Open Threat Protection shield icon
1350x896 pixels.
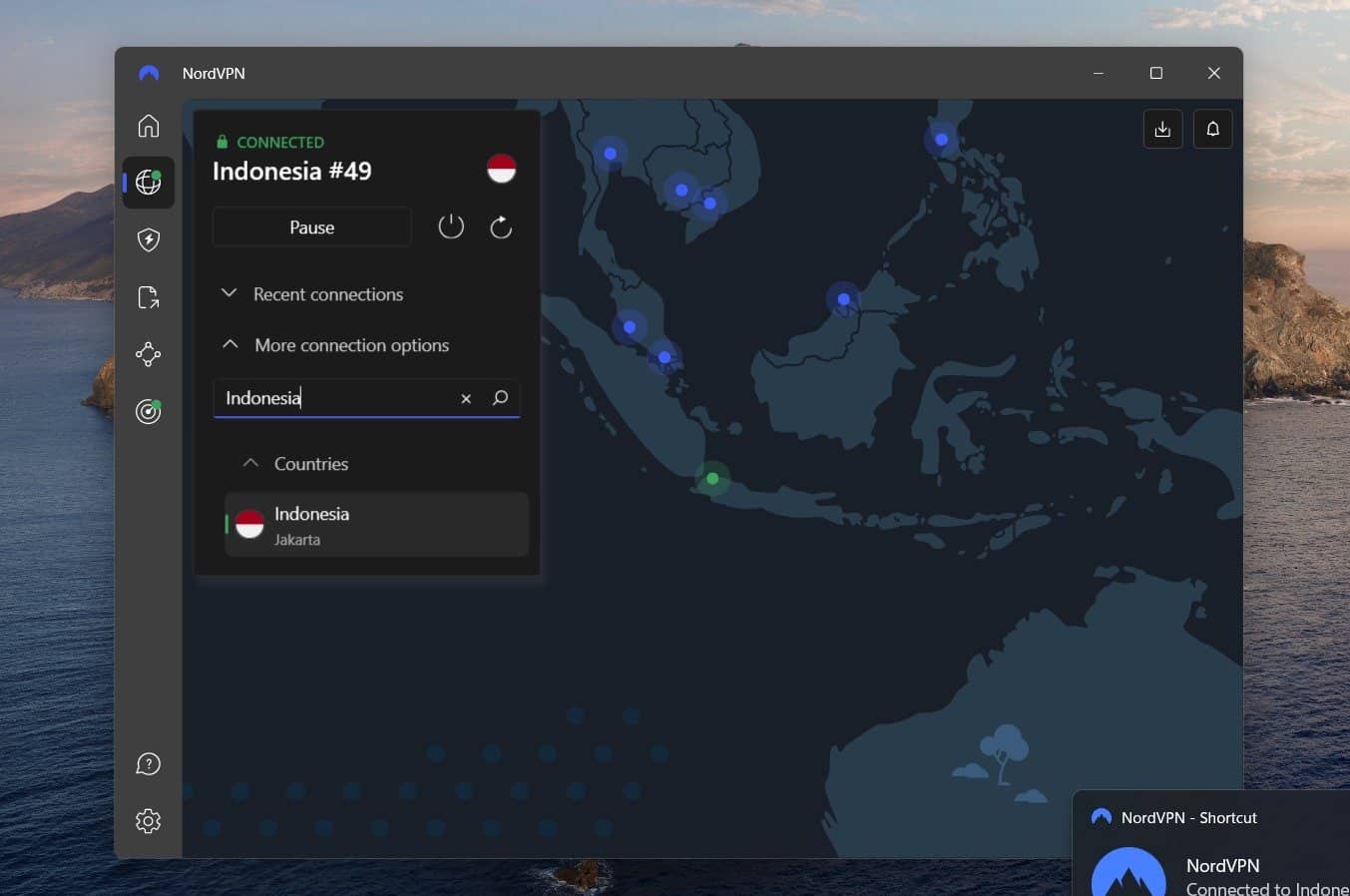pyautogui.click(x=149, y=239)
